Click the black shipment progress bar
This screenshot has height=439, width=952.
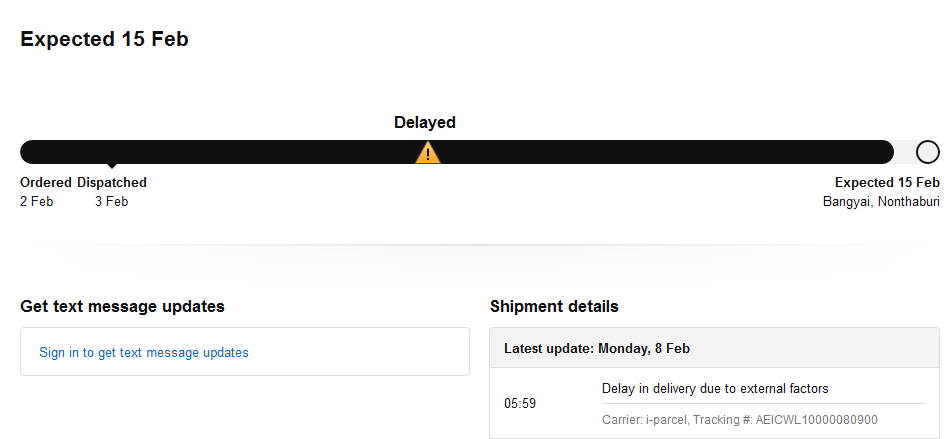tap(457, 152)
